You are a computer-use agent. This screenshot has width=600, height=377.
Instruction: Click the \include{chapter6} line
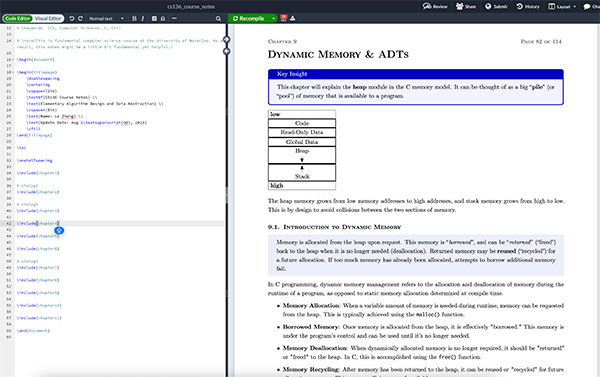[38, 249]
